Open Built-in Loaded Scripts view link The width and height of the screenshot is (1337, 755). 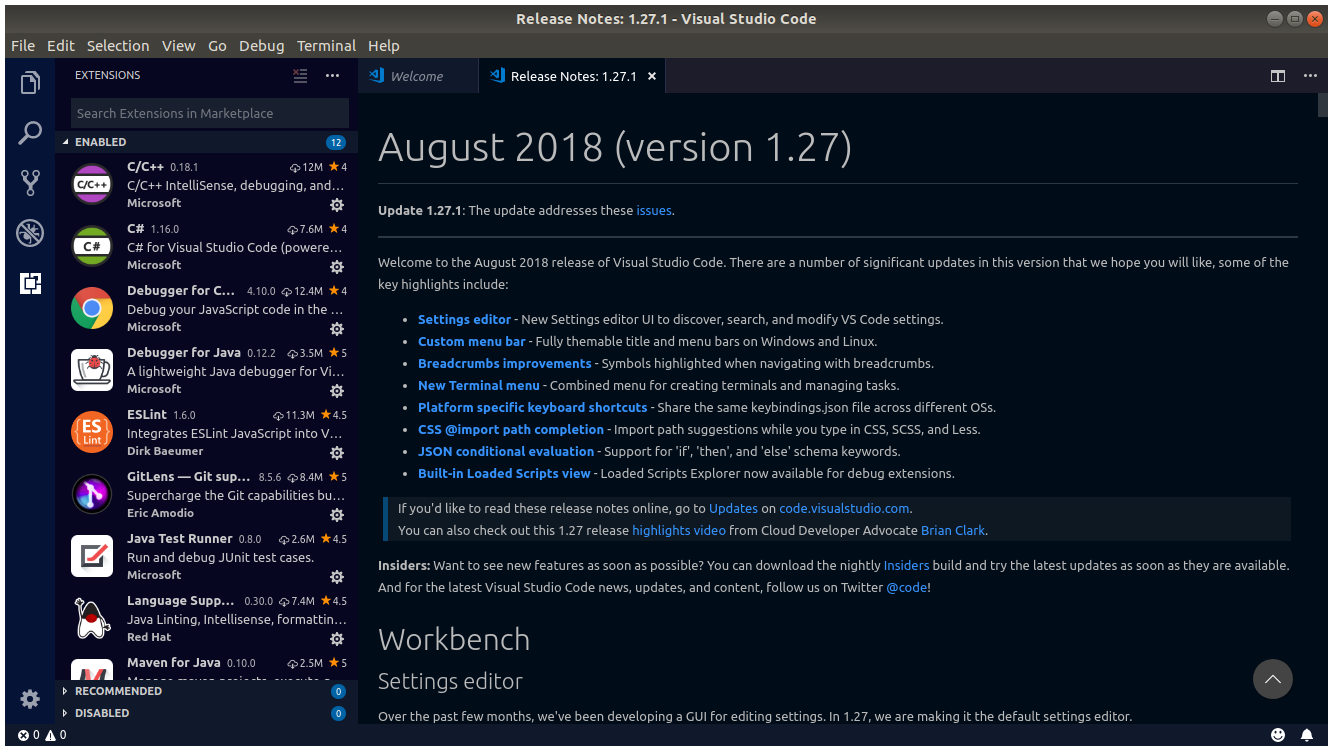pyautogui.click(x=504, y=474)
